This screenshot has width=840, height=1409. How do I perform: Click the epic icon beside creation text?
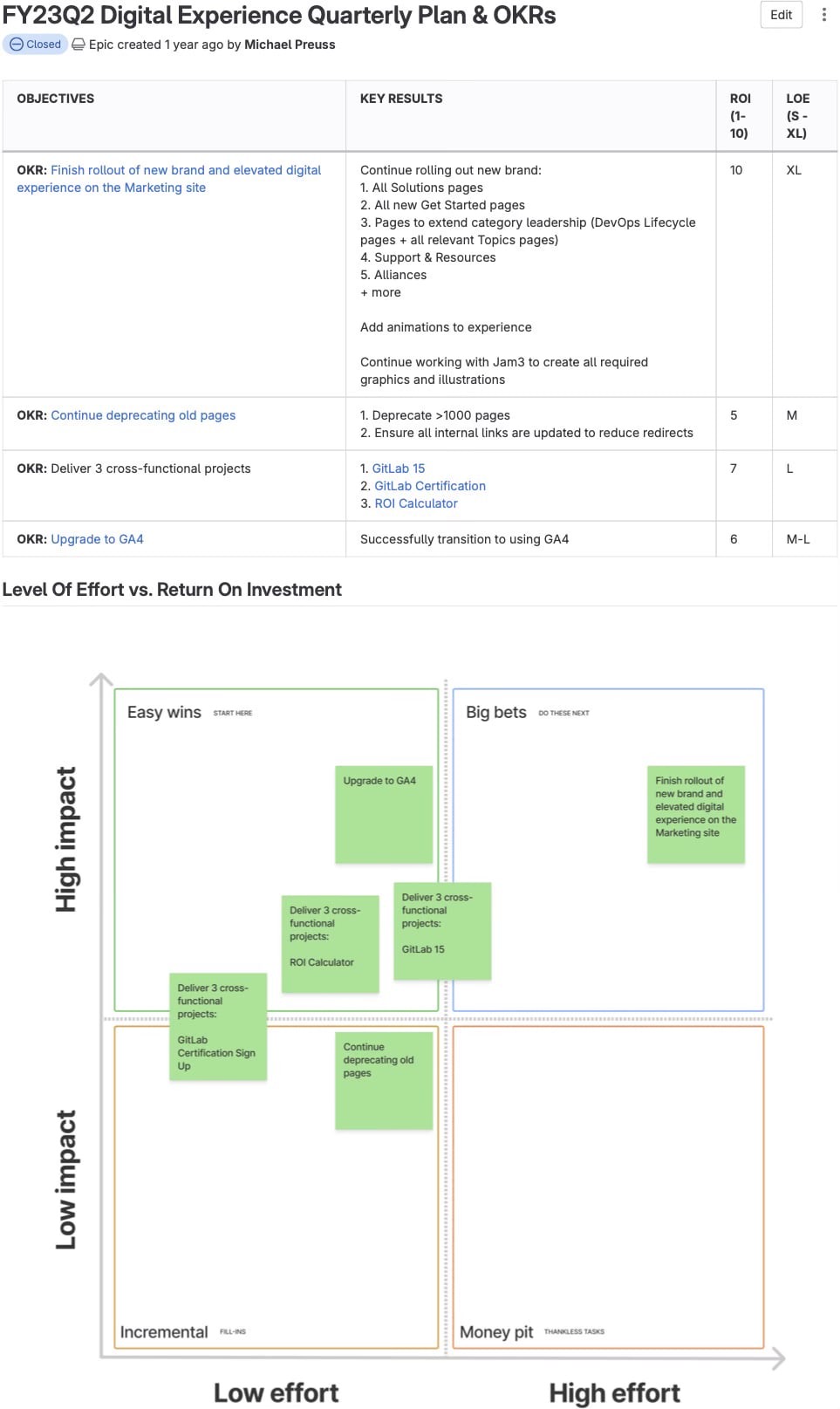click(79, 44)
